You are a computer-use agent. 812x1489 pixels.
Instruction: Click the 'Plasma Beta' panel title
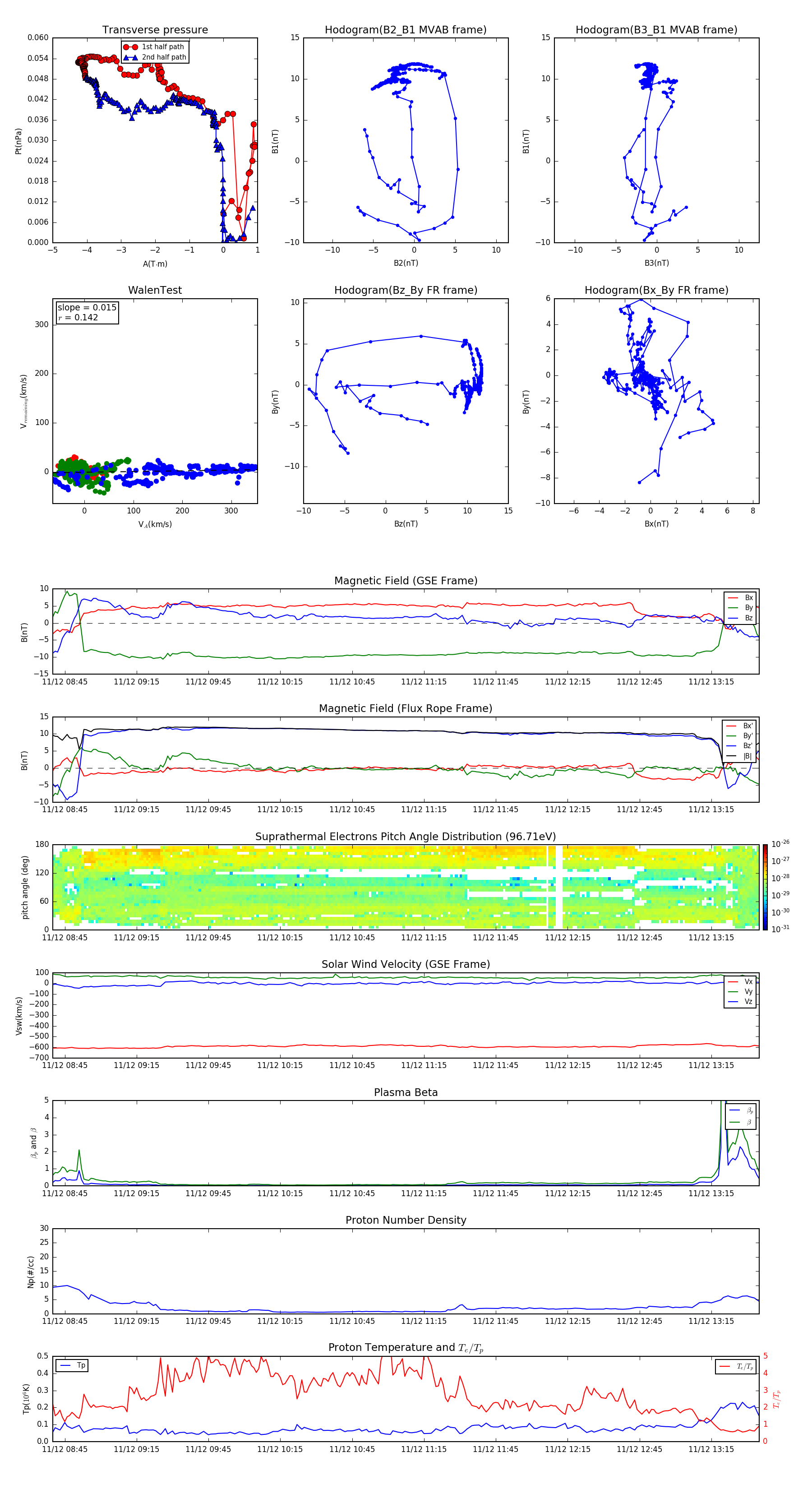click(x=406, y=1093)
